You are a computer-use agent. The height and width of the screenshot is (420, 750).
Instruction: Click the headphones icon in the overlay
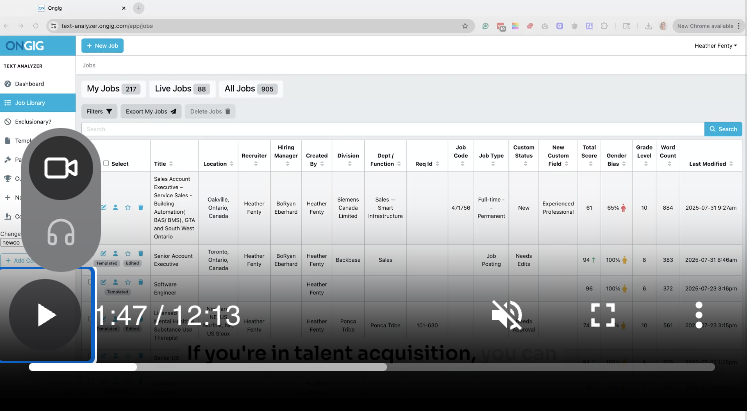(61, 233)
